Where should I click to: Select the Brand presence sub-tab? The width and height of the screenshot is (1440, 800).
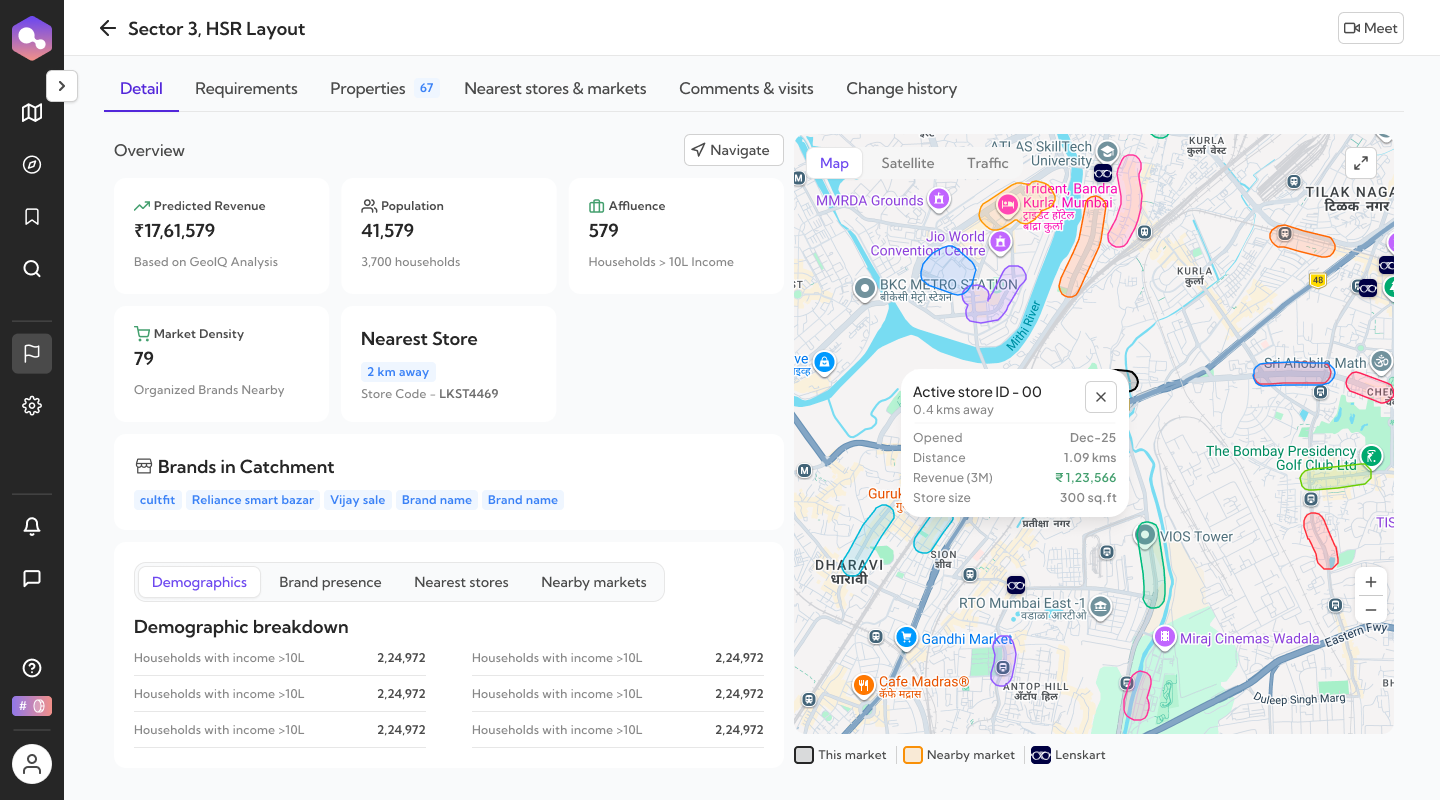click(330, 582)
